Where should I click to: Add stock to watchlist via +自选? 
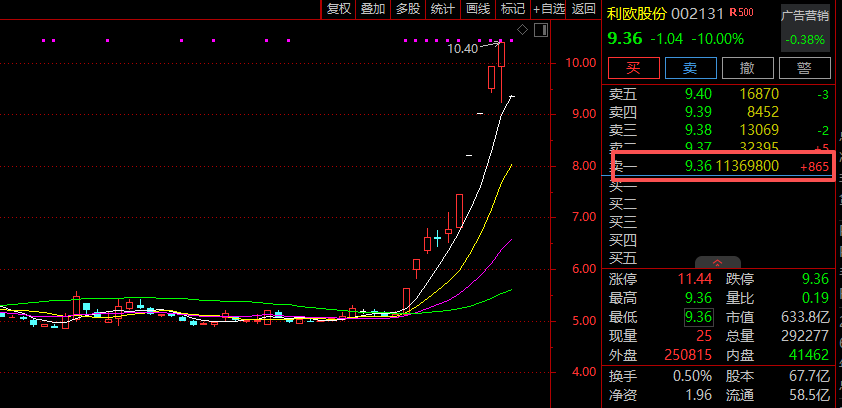coord(549,9)
